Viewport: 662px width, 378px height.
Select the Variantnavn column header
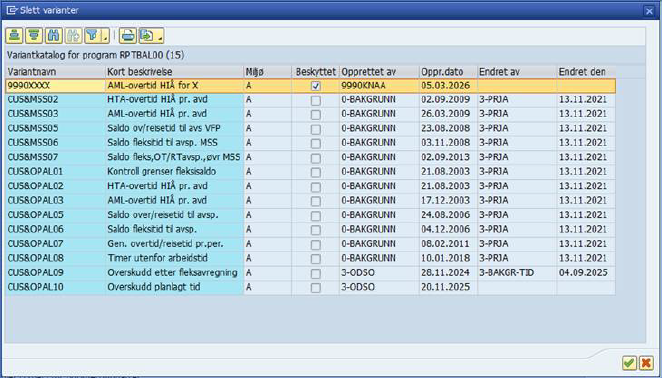[55, 72]
